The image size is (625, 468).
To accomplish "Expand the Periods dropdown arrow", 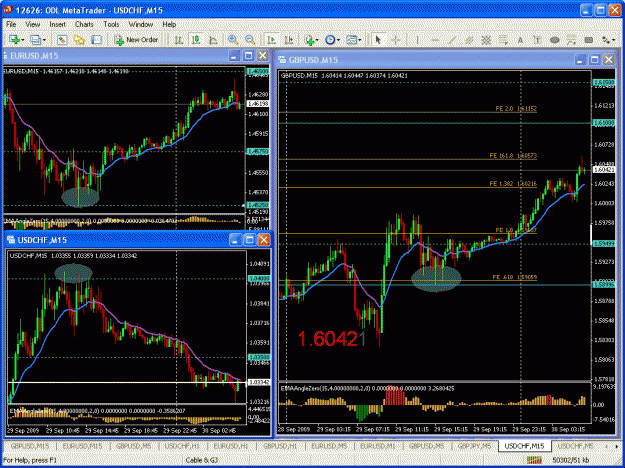I will [x=338, y=40].
